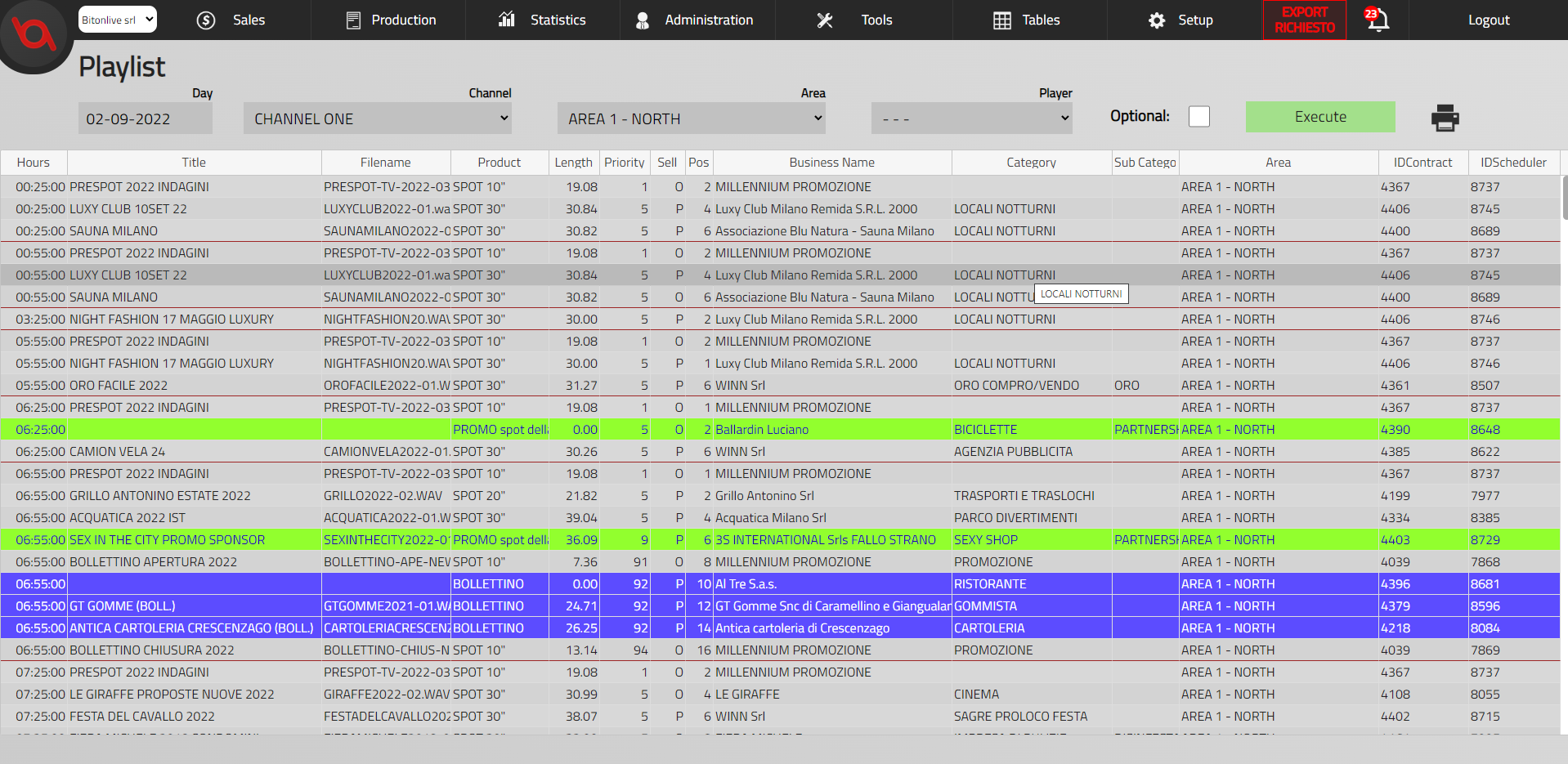The image size is (1568, 764).
Task: Click the Tools wrench icon
Action: pos(825,20)
